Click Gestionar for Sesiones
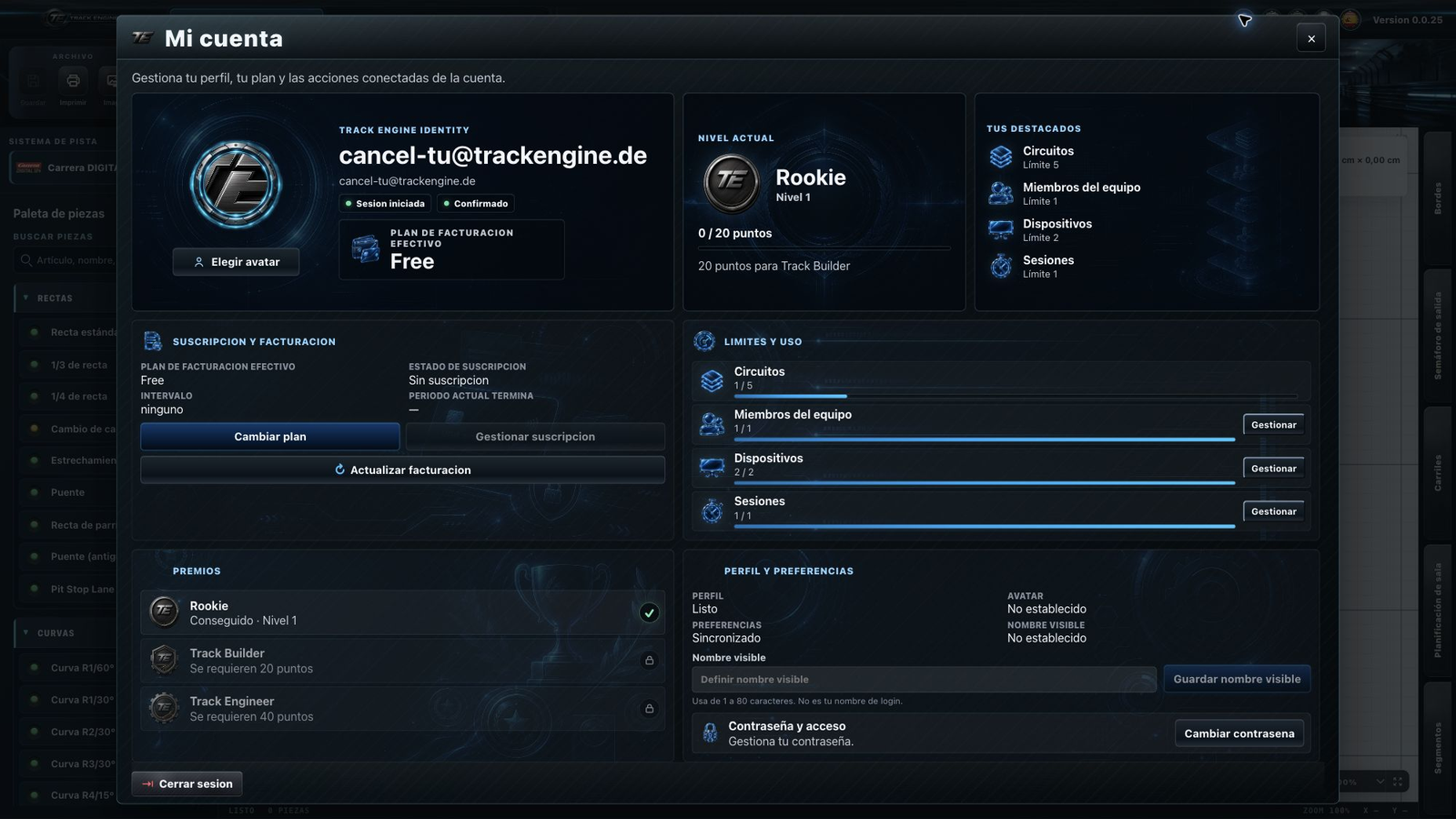 coord(1273,511)
